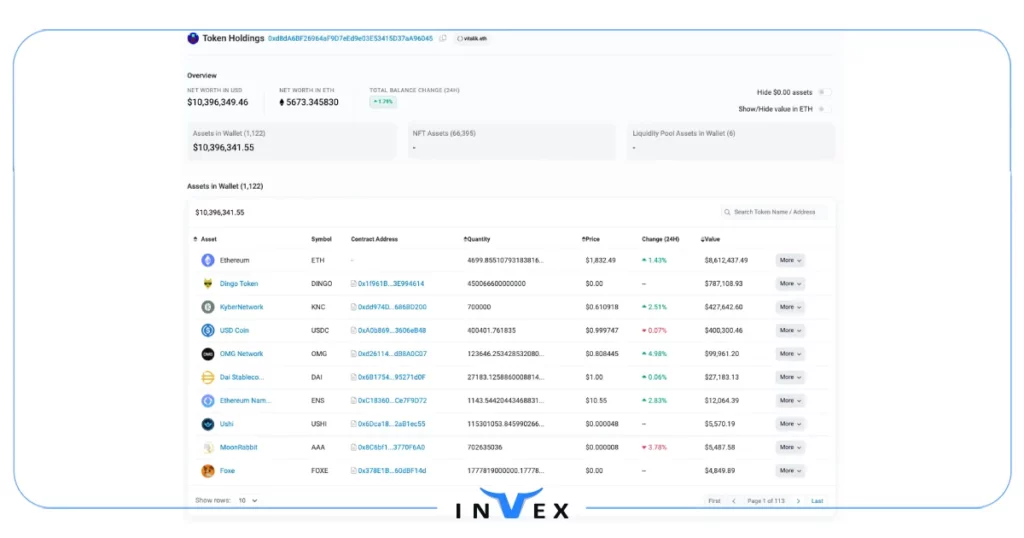Open More dropdown for Ushi row
The image size is (1024, 538).
click(790, 424)
